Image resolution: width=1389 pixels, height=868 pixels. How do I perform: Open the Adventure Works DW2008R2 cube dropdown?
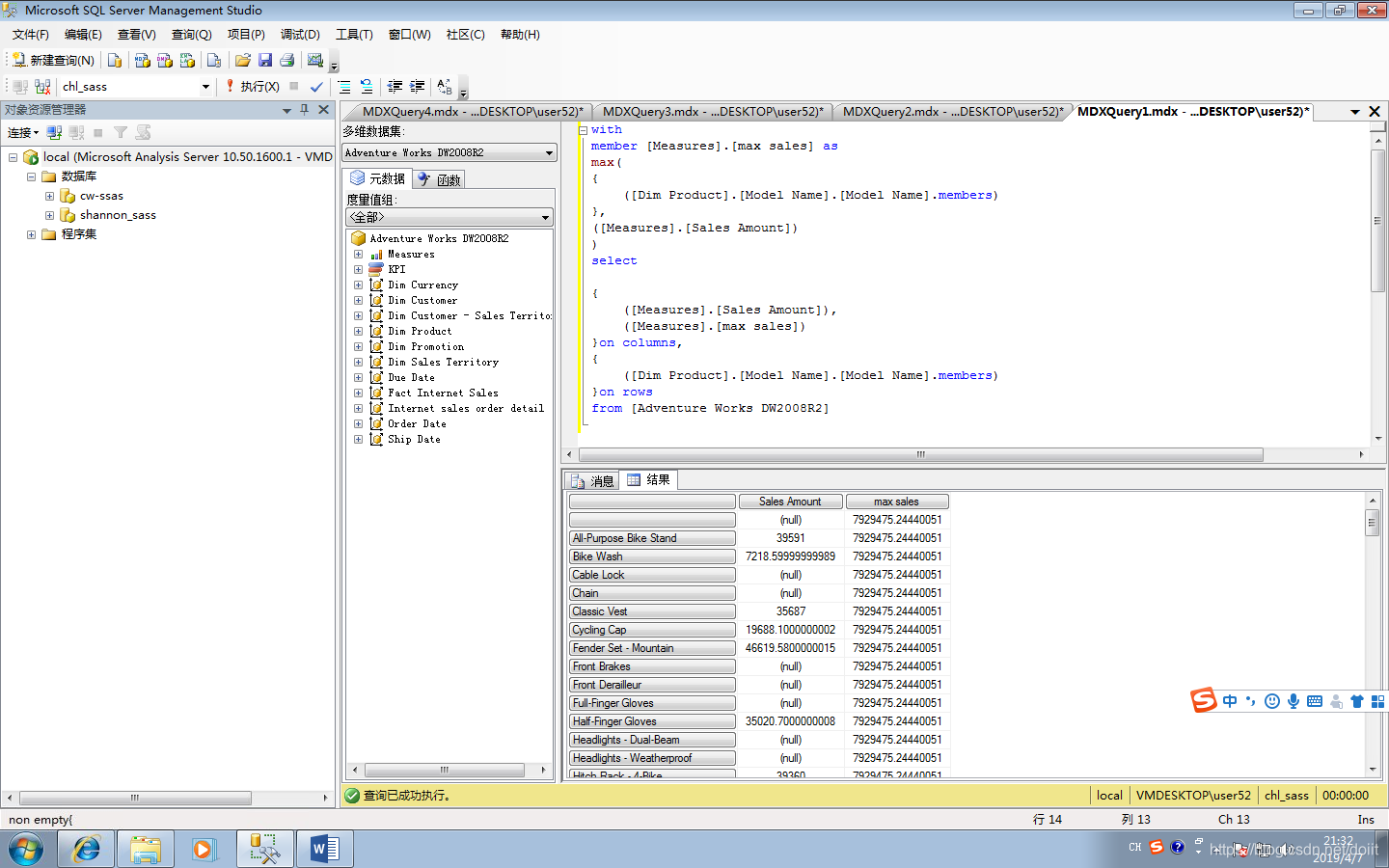(549, 152)
